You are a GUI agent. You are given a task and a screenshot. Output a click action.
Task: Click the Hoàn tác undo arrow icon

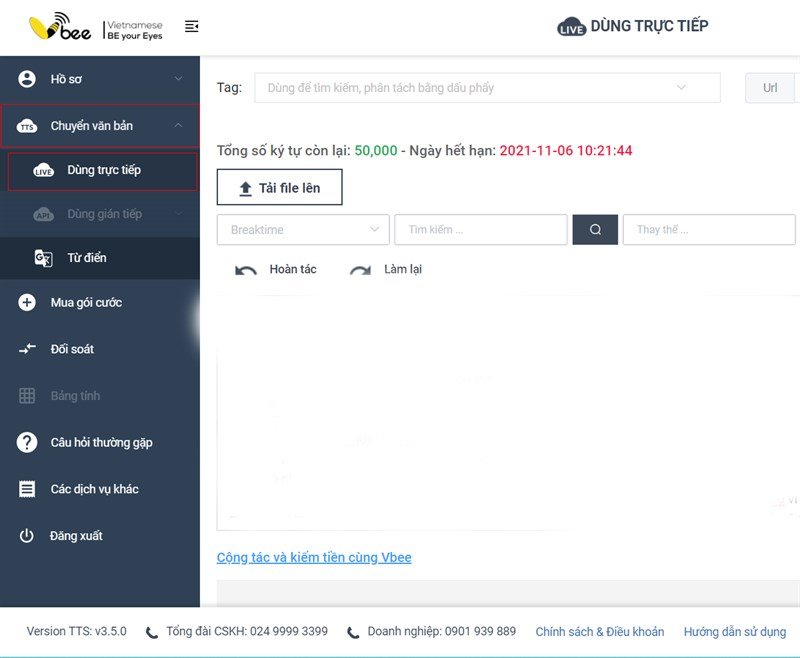[x=245, y=270]
